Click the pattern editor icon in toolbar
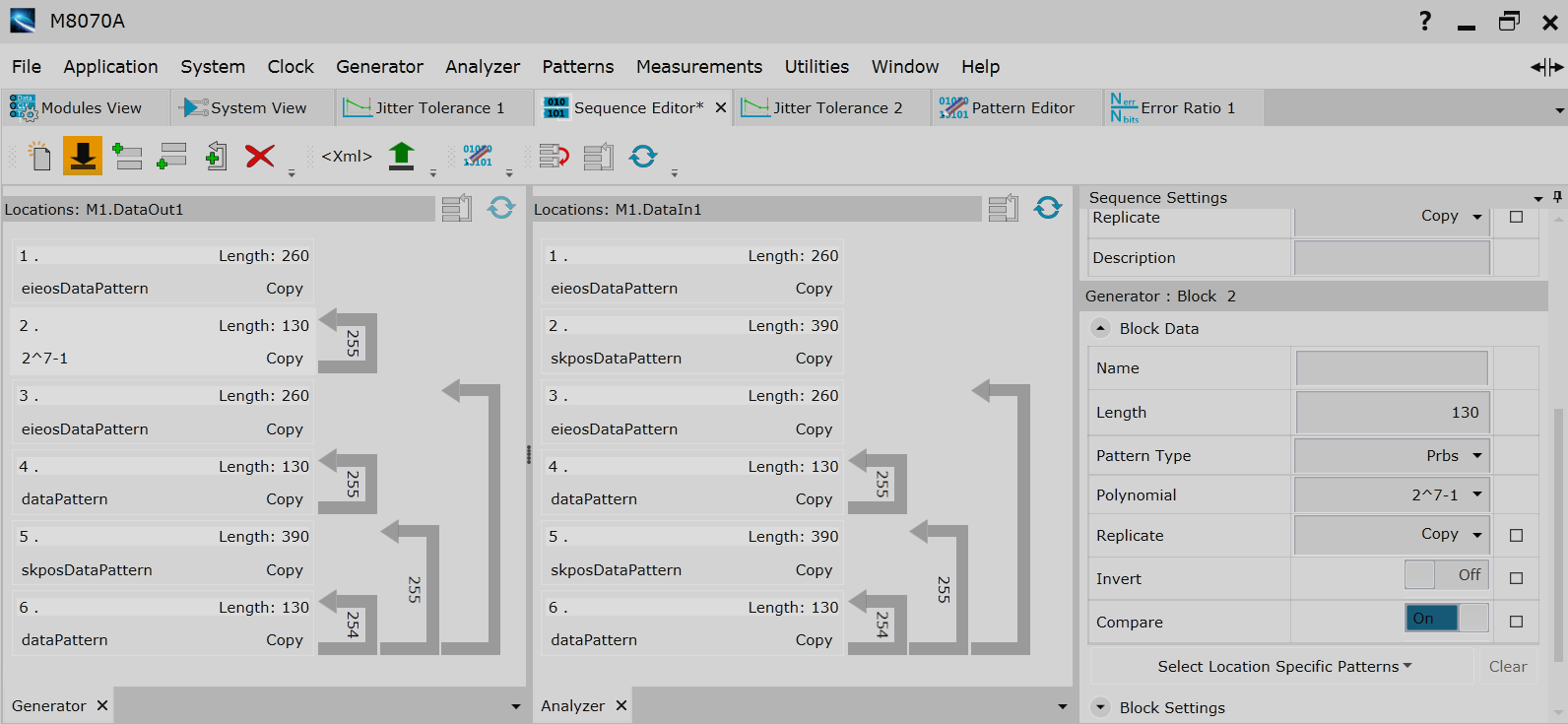The width and height of the screenshot is (1568, 724). click(478, 156)
